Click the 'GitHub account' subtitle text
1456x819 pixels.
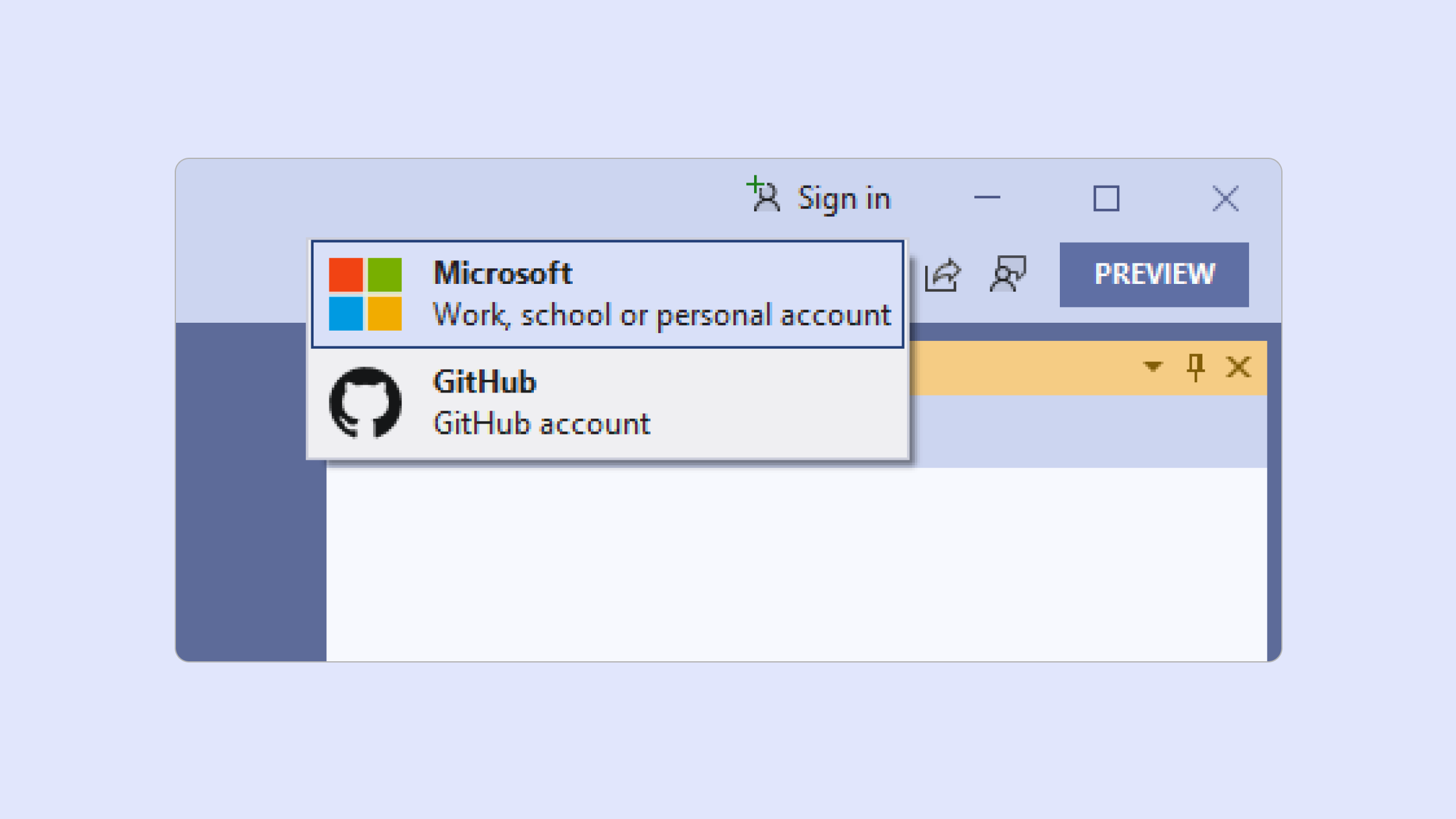[x=541, y=423]
